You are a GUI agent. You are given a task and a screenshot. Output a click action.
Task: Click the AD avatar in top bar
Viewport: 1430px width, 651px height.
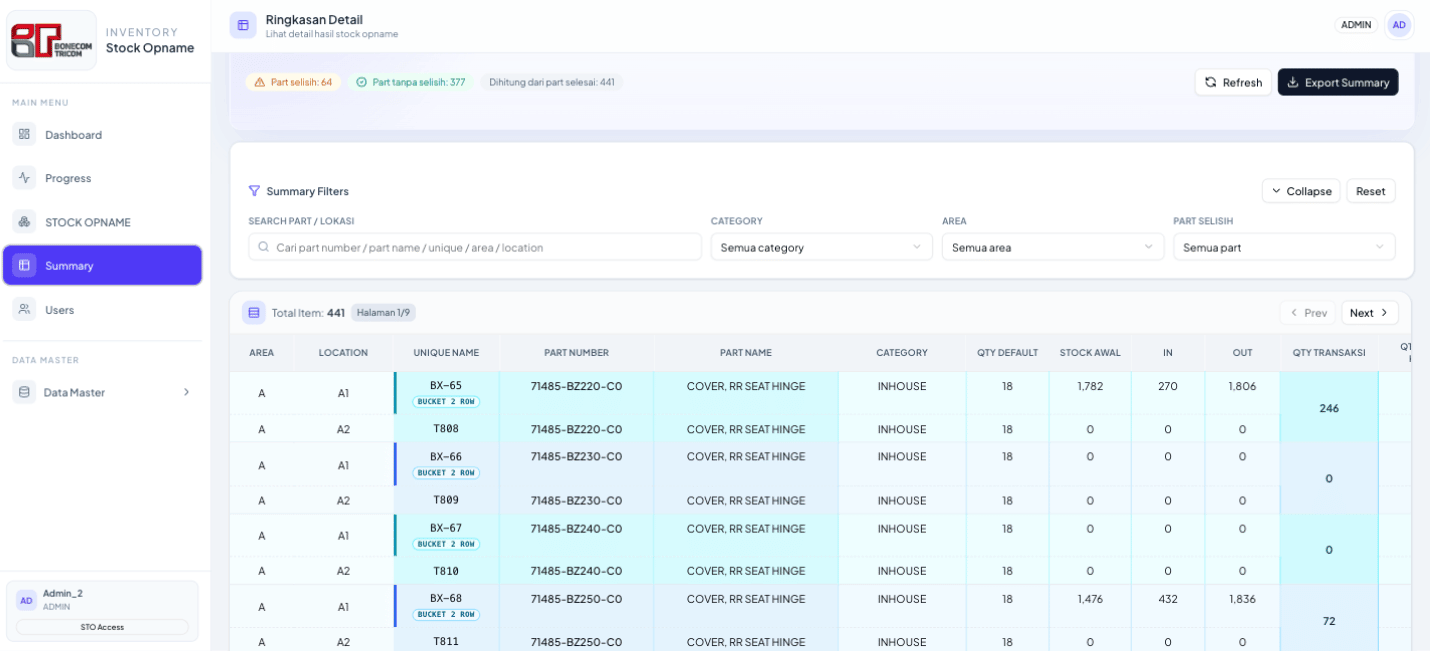tap(1399, 25)
